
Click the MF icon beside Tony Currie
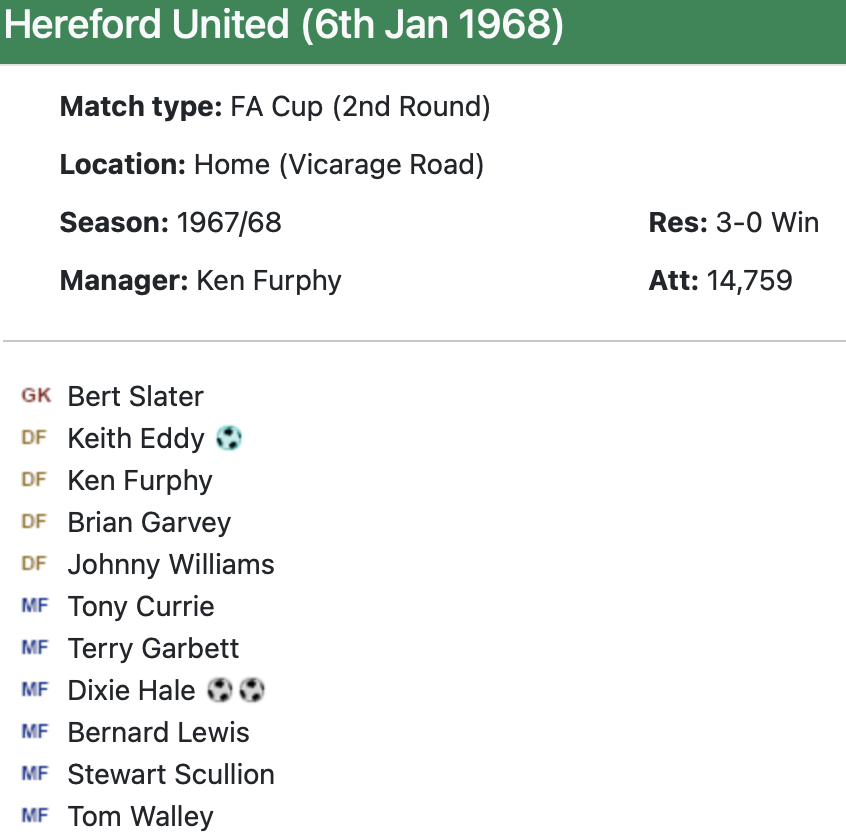coord(34,606)
